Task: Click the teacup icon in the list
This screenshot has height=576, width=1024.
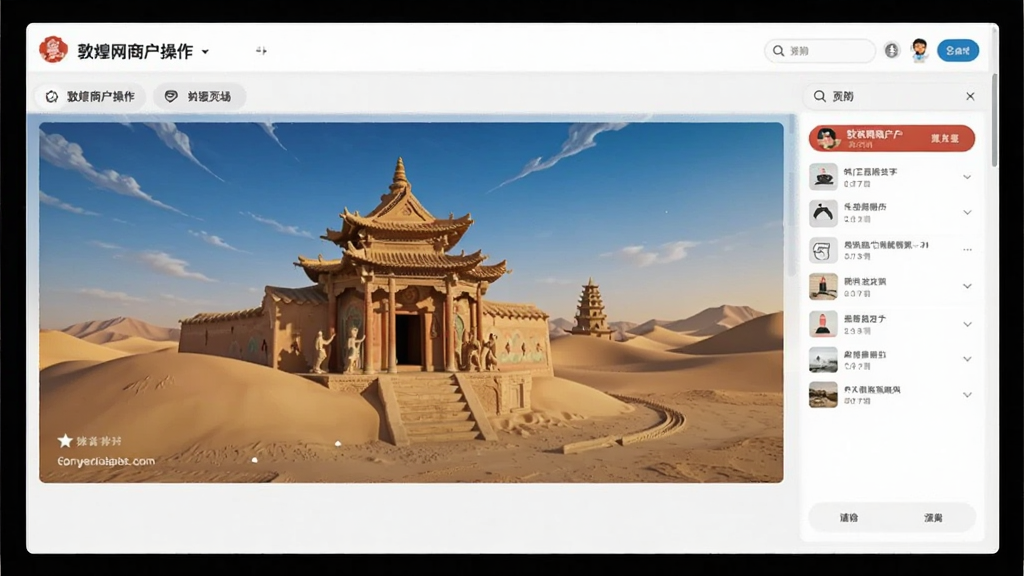Action: click(x=823, y=177)
